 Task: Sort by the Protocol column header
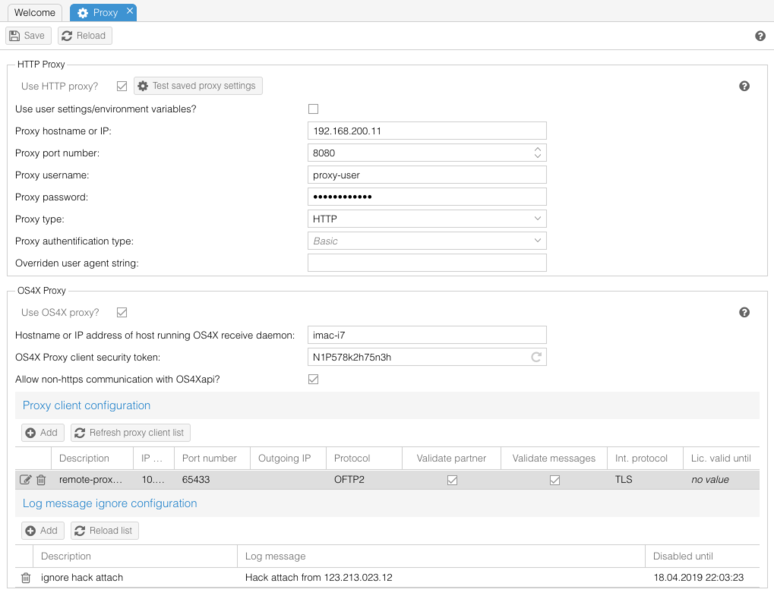352,458
